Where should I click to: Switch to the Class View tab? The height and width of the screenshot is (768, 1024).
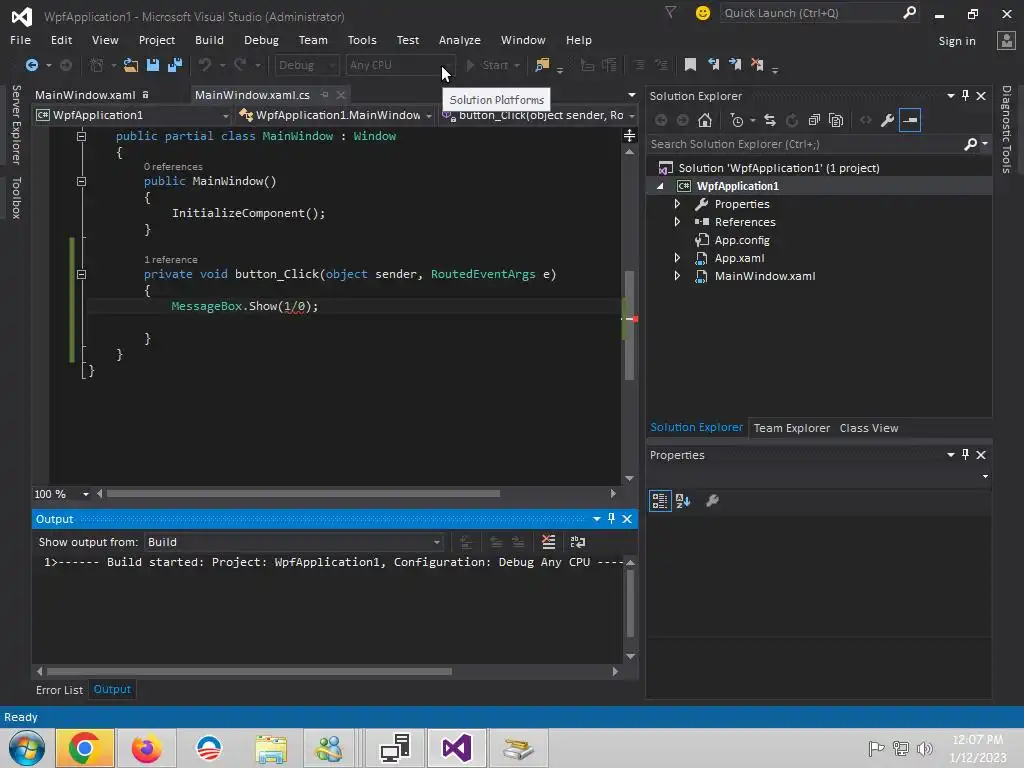point(869,428)
